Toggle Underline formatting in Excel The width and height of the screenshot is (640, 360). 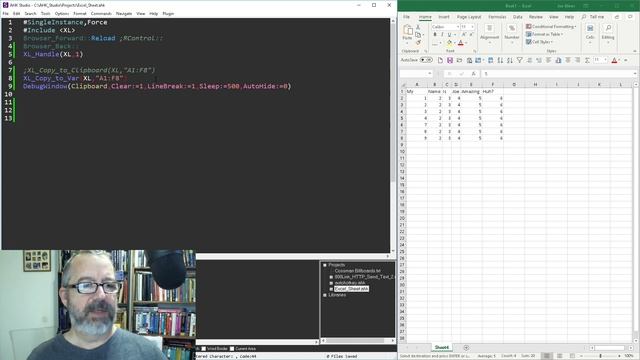pyautogui.click(x=449, y=35)
